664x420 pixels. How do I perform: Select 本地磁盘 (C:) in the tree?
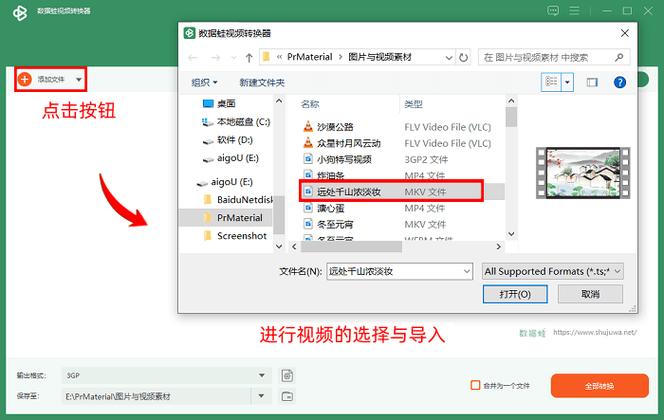[236, 122]
